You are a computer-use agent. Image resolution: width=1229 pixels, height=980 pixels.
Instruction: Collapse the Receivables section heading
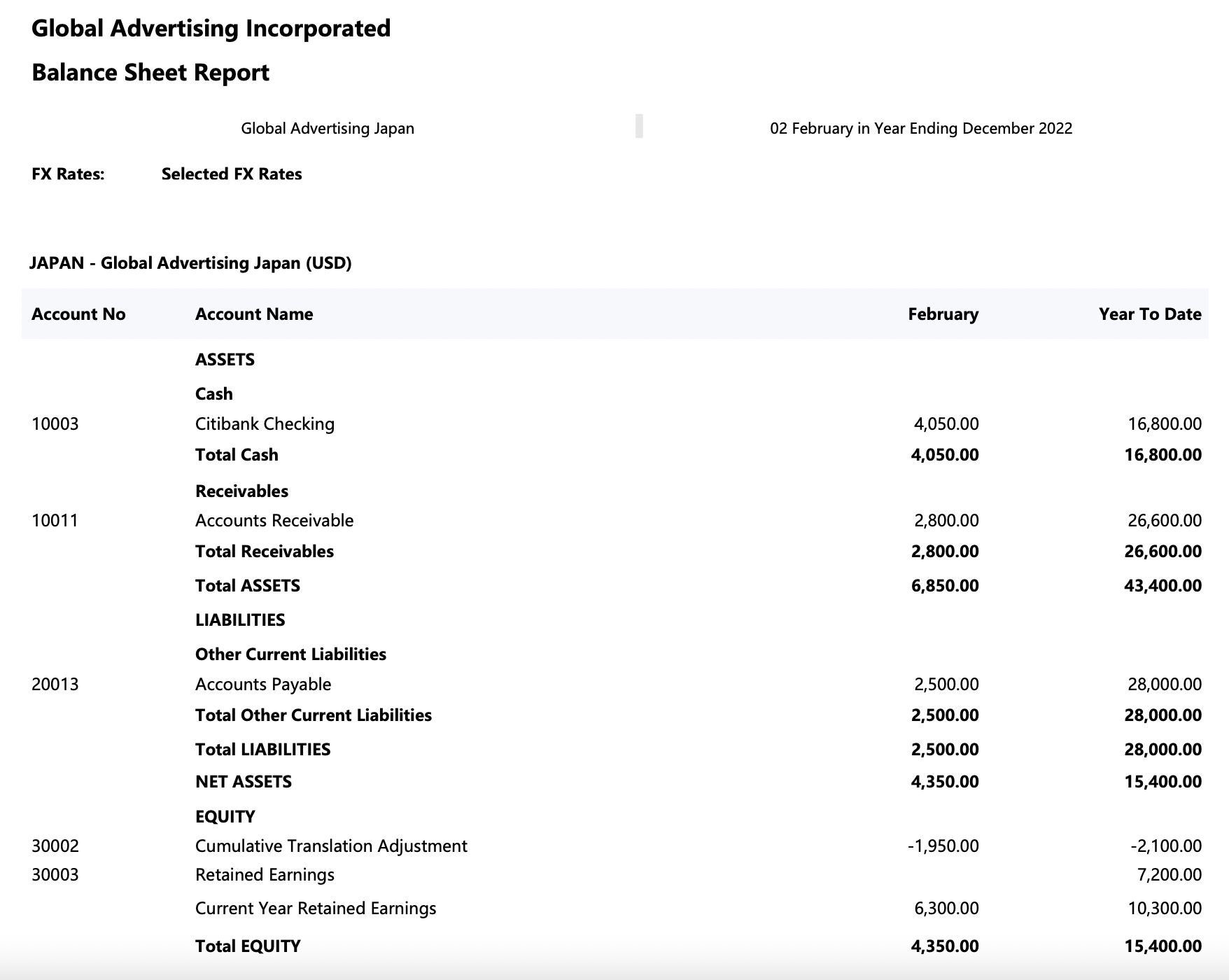241,491
